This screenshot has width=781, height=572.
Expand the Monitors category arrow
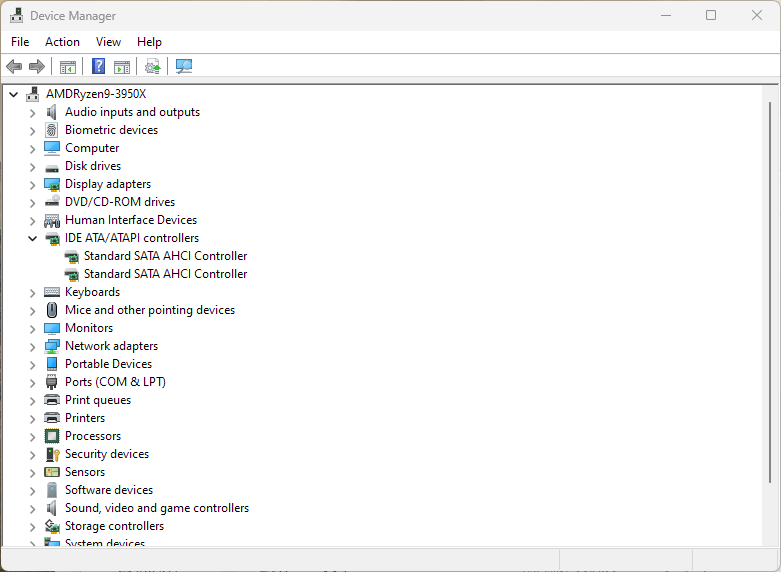(32, 328)
